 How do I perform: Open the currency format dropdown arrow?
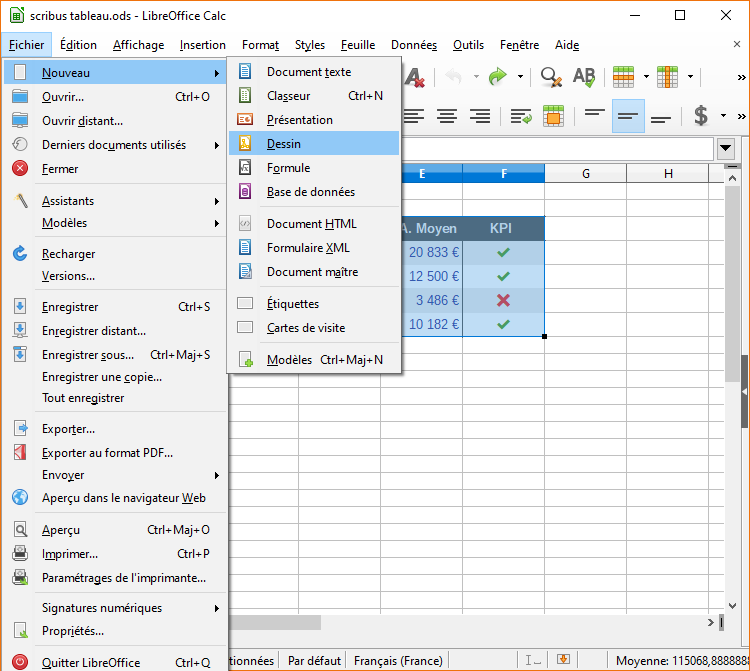pyautogui.click(x=723, y=116)
